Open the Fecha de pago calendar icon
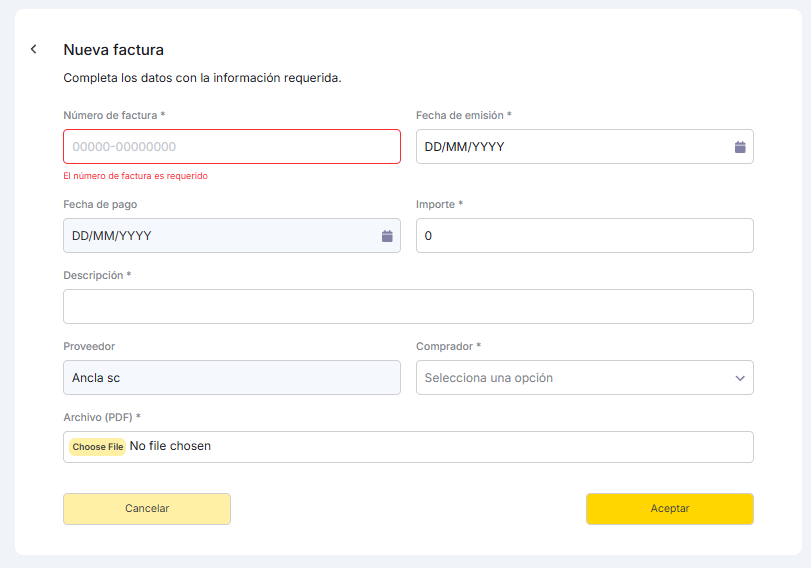 click(x=387, y=236)
